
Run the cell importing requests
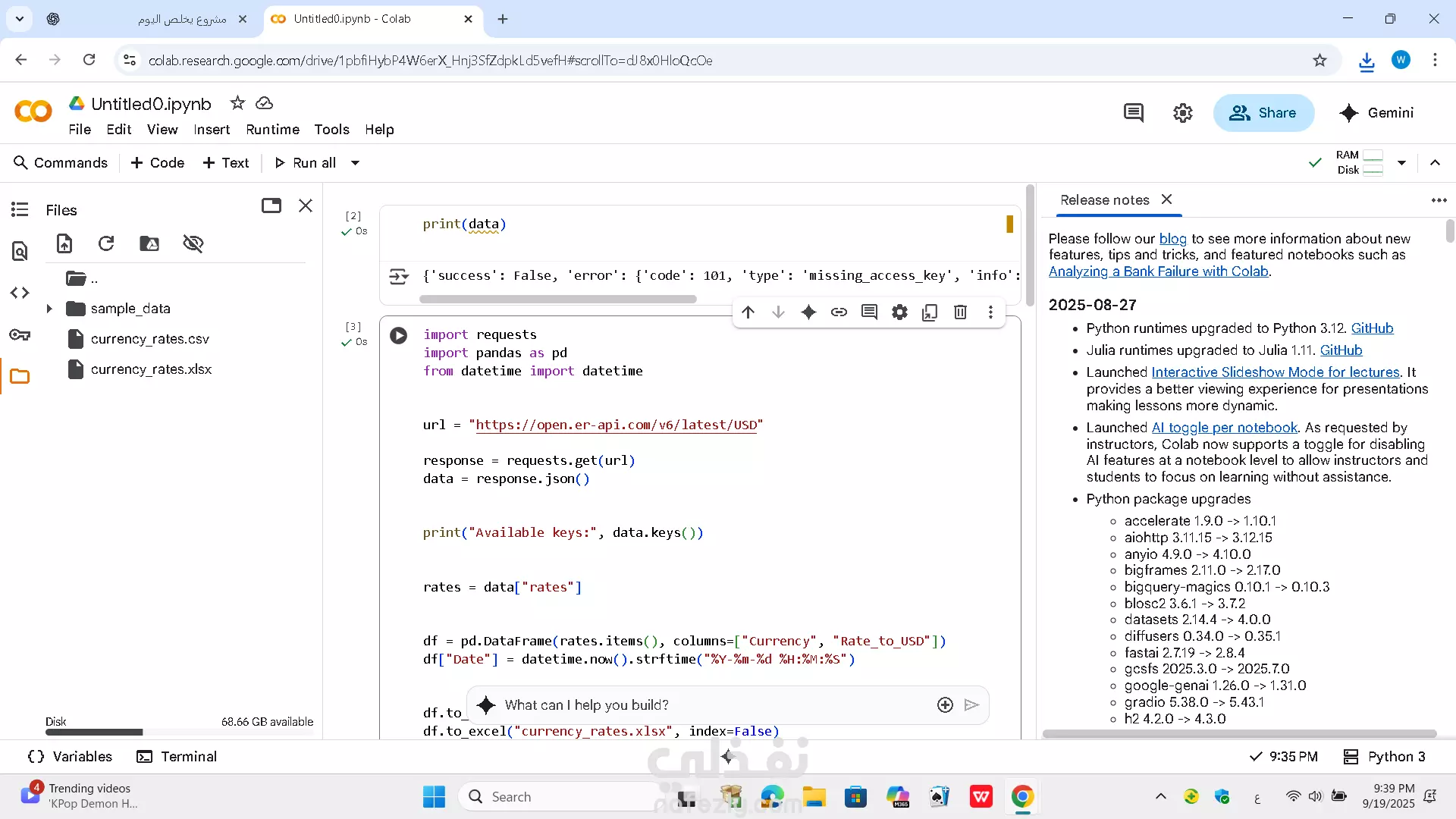398,335
